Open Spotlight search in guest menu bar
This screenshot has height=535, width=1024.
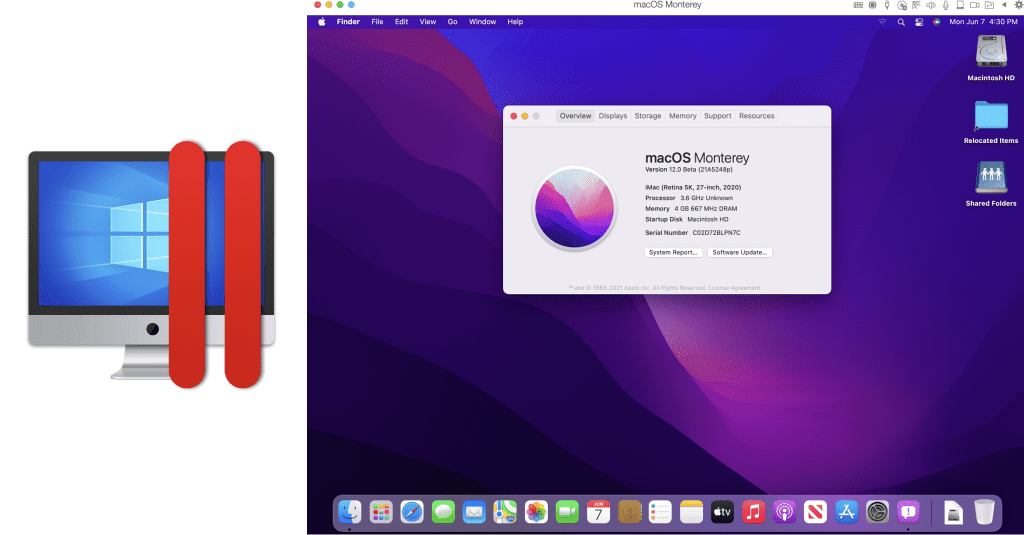tap(901, 22)
